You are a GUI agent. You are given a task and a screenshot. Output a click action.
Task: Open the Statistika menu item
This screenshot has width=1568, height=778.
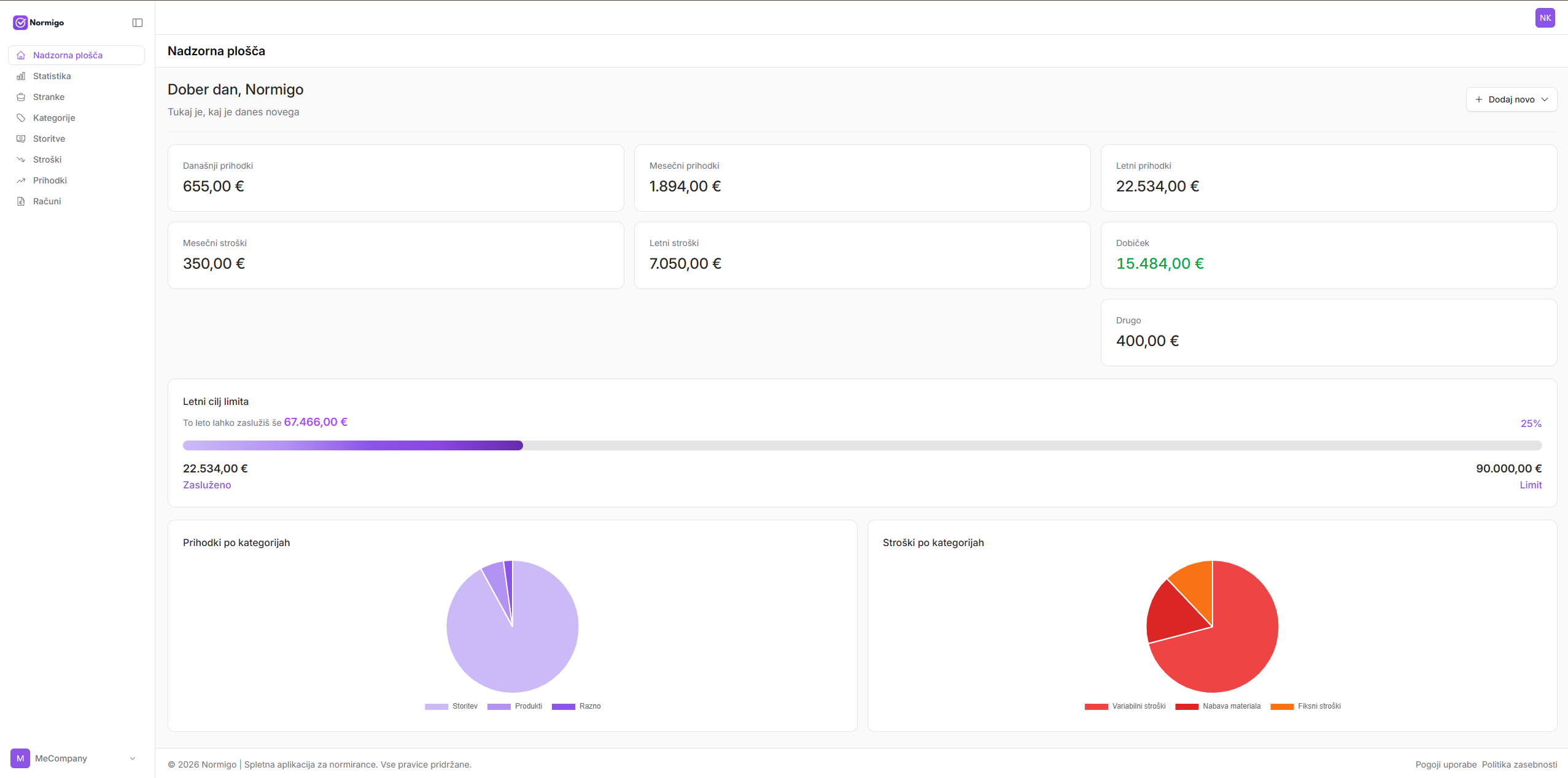(52, 76)
